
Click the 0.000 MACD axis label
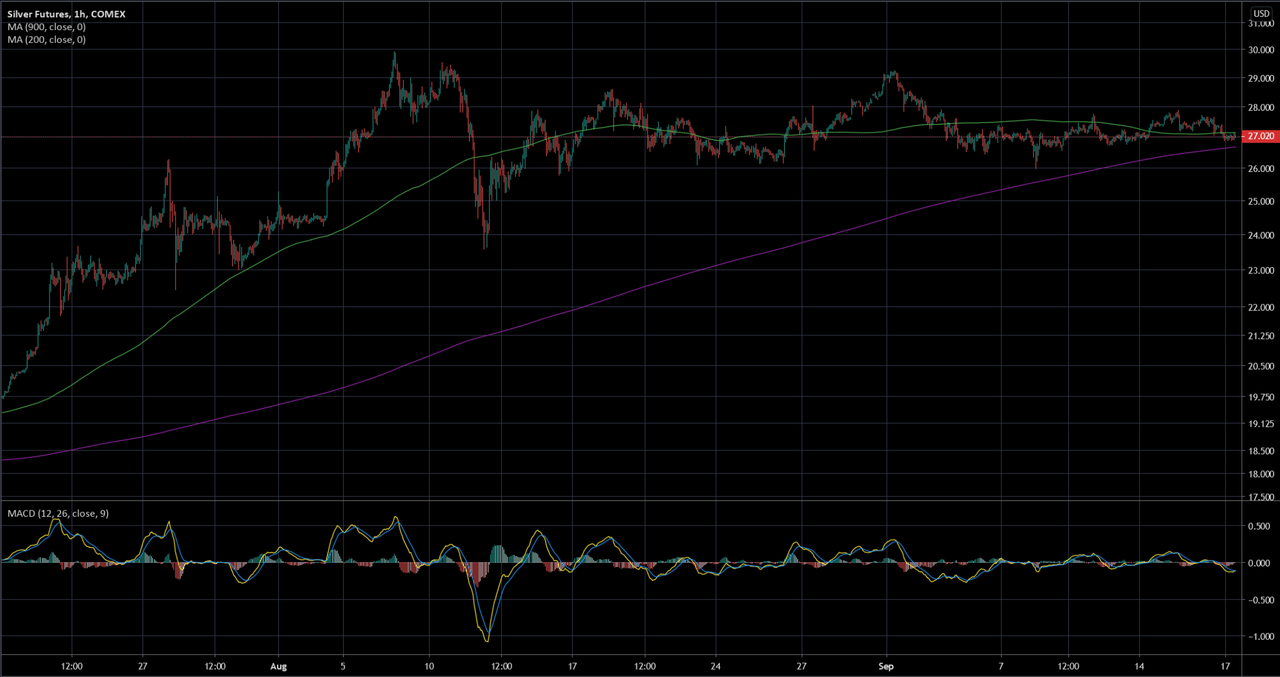point(1259,563)
